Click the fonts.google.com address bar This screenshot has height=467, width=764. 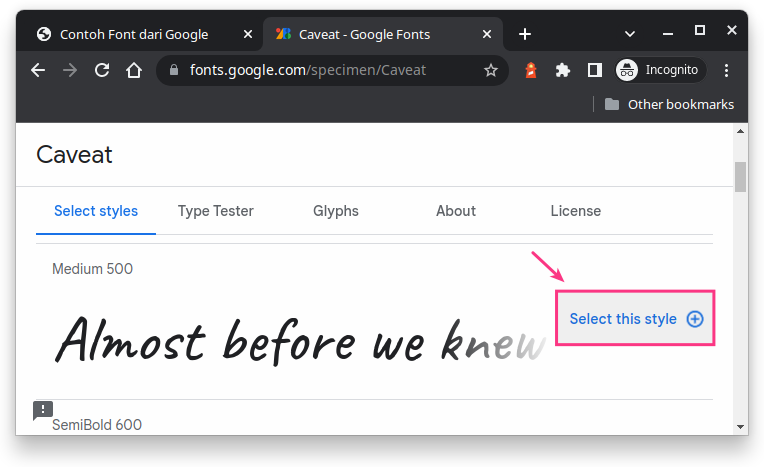[x=320, y=70]
